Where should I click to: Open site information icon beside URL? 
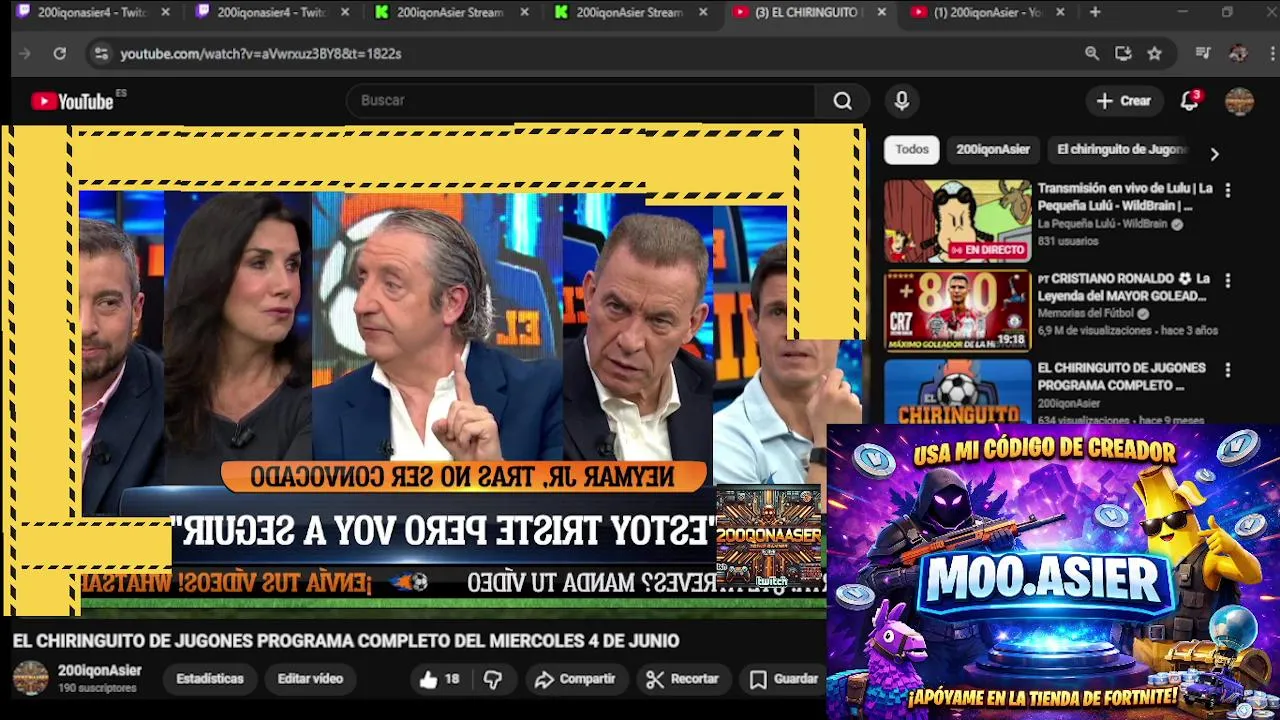pyautogui.click(x=100, y=53)
